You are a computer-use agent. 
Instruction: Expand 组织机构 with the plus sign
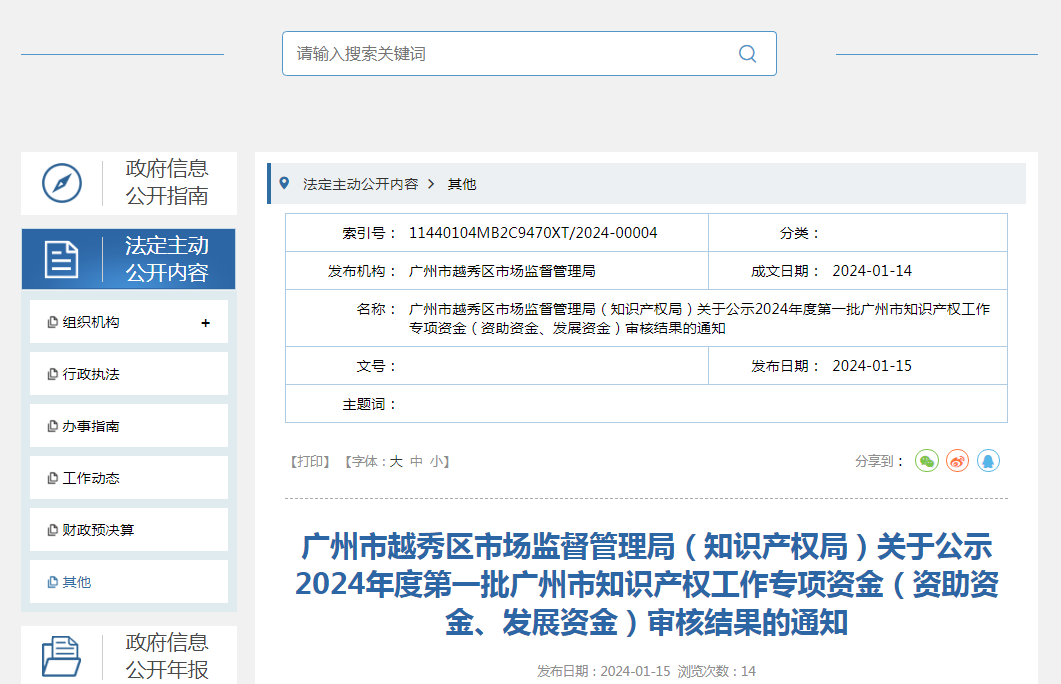point(206,323)
